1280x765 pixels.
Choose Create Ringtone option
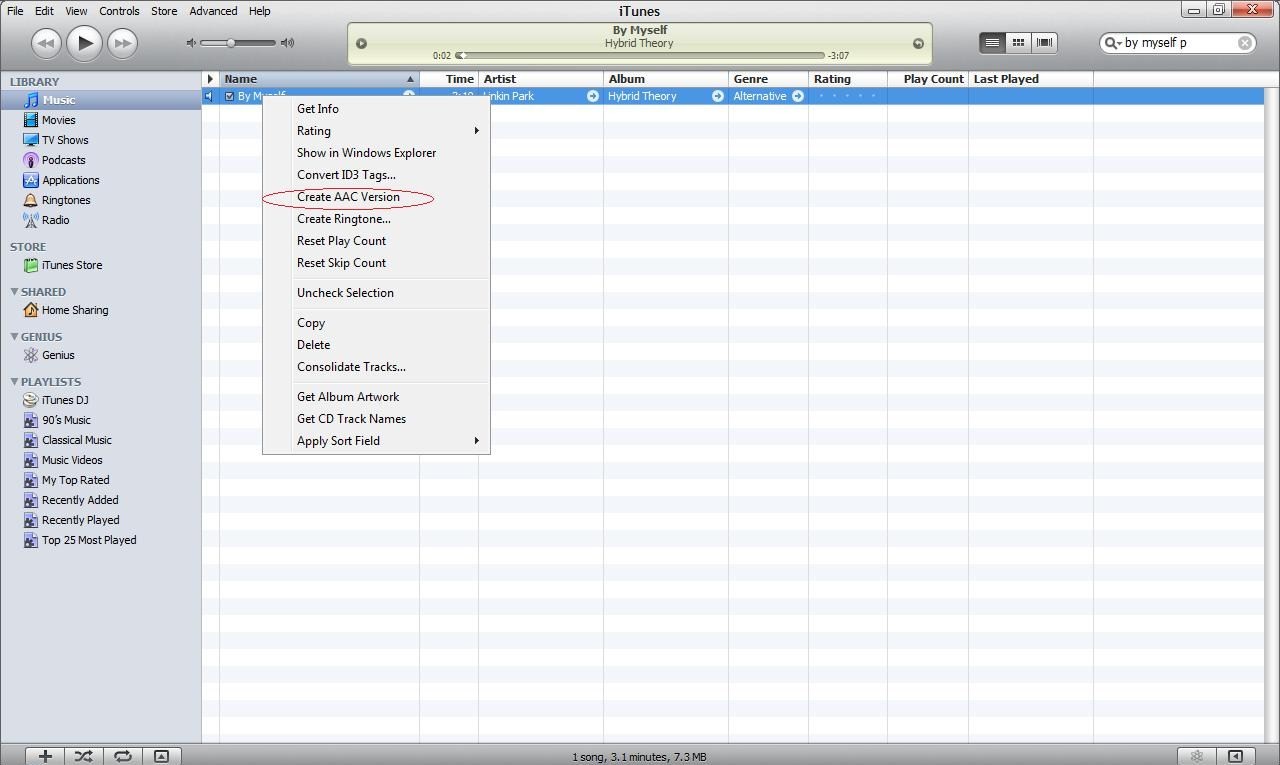click(x=376, y=219)
